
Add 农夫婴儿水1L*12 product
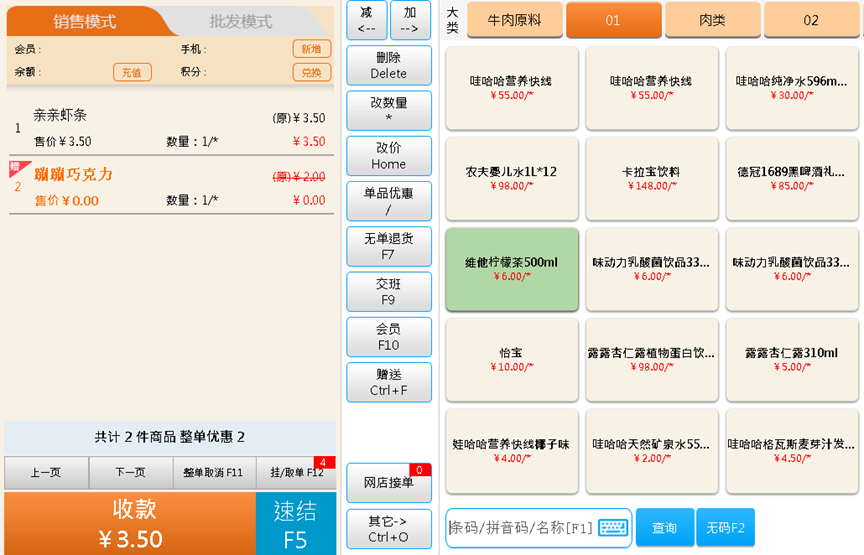click(x=512, y=179)
